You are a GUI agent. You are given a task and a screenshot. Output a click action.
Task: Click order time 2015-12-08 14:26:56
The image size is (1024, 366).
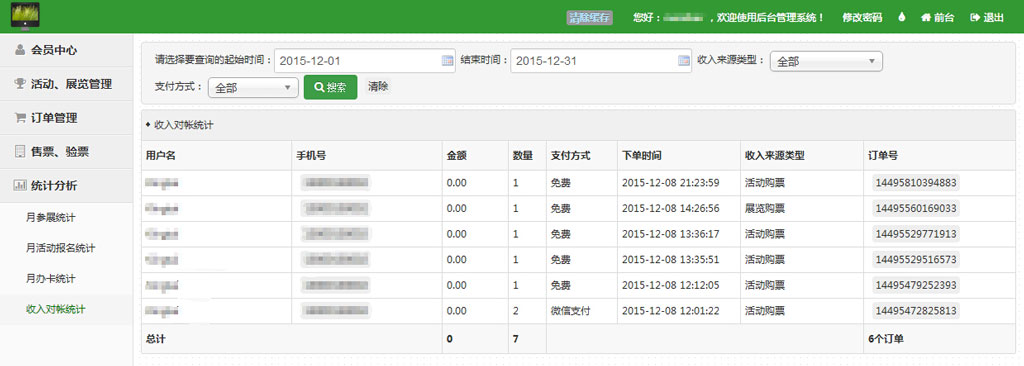point(670,208)
